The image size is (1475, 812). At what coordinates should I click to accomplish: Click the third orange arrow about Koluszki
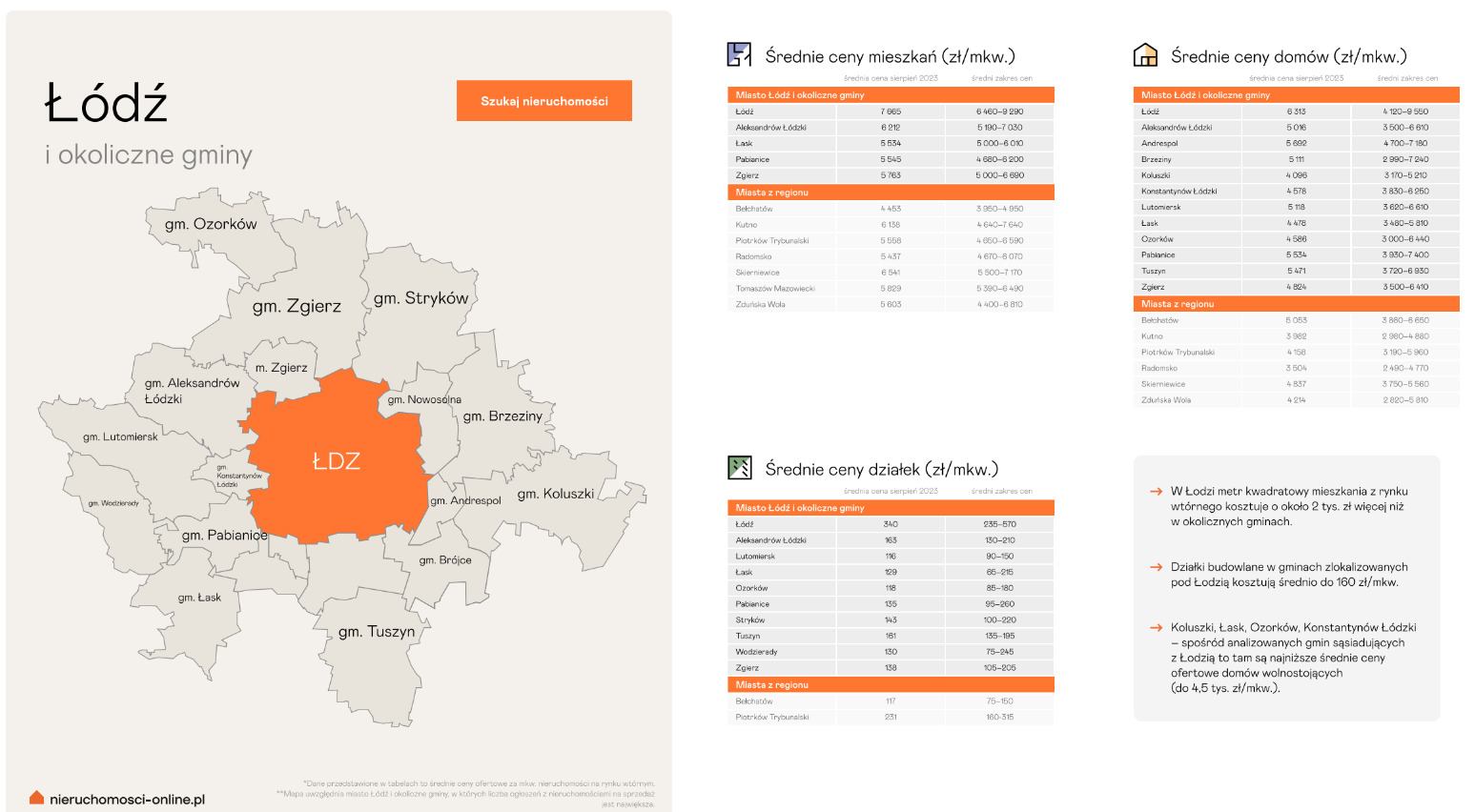pyautogui.click(x=1156, y=628)
